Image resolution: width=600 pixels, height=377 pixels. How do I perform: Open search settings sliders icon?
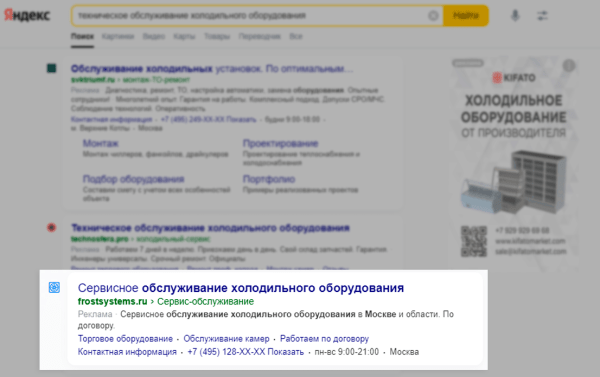(x=542, y=16)
